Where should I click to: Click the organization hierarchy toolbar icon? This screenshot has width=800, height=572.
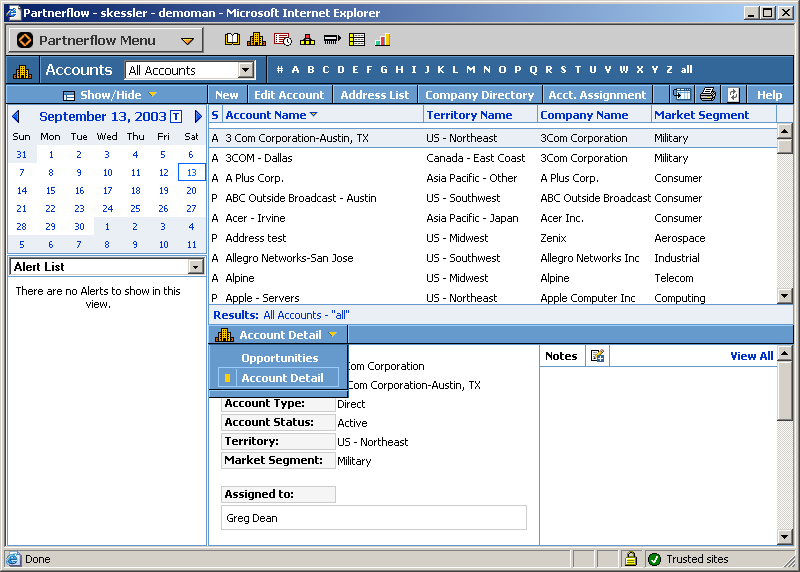(307, 39)
